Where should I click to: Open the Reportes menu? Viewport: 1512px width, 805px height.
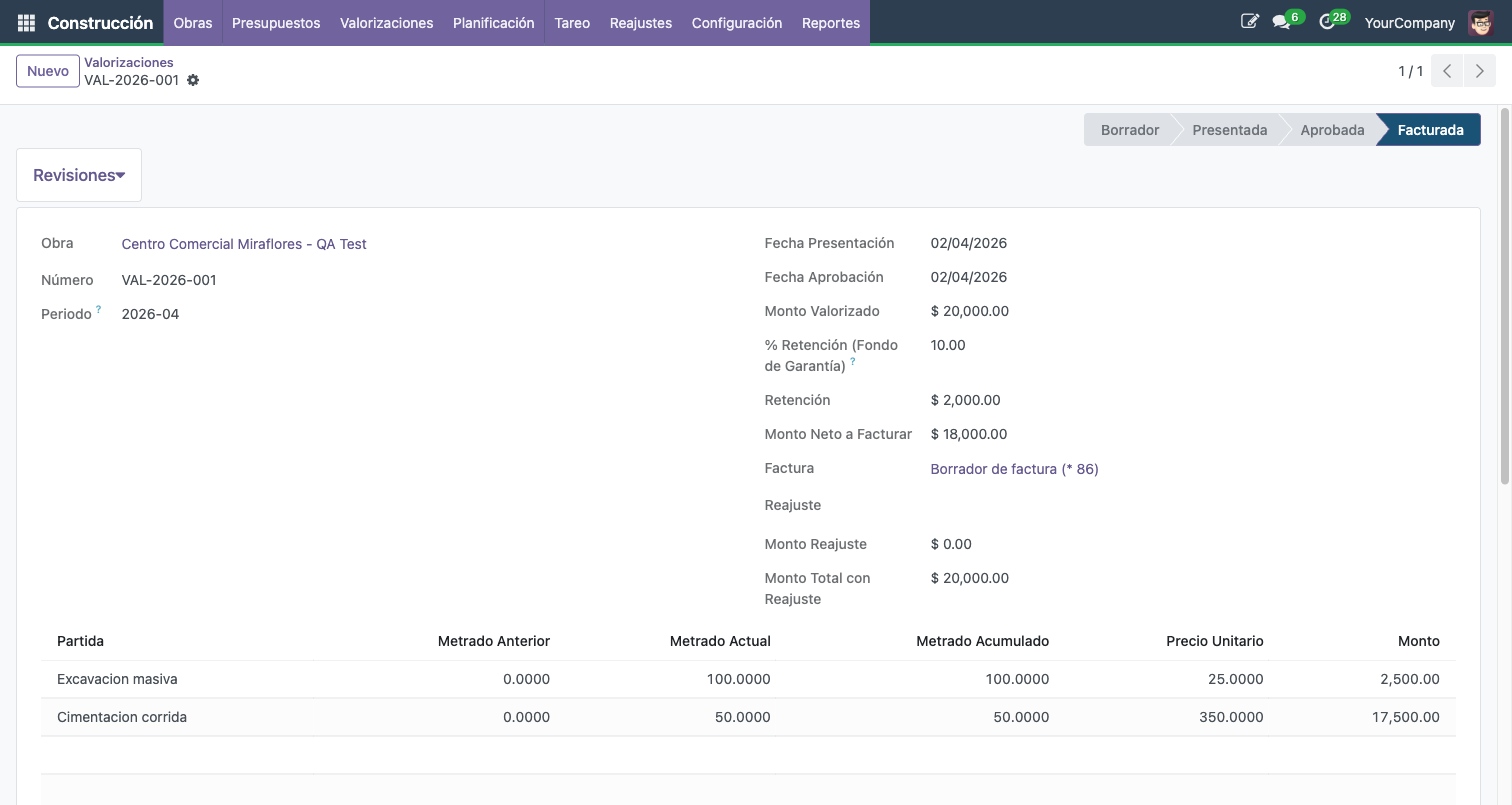coord(830,22)
